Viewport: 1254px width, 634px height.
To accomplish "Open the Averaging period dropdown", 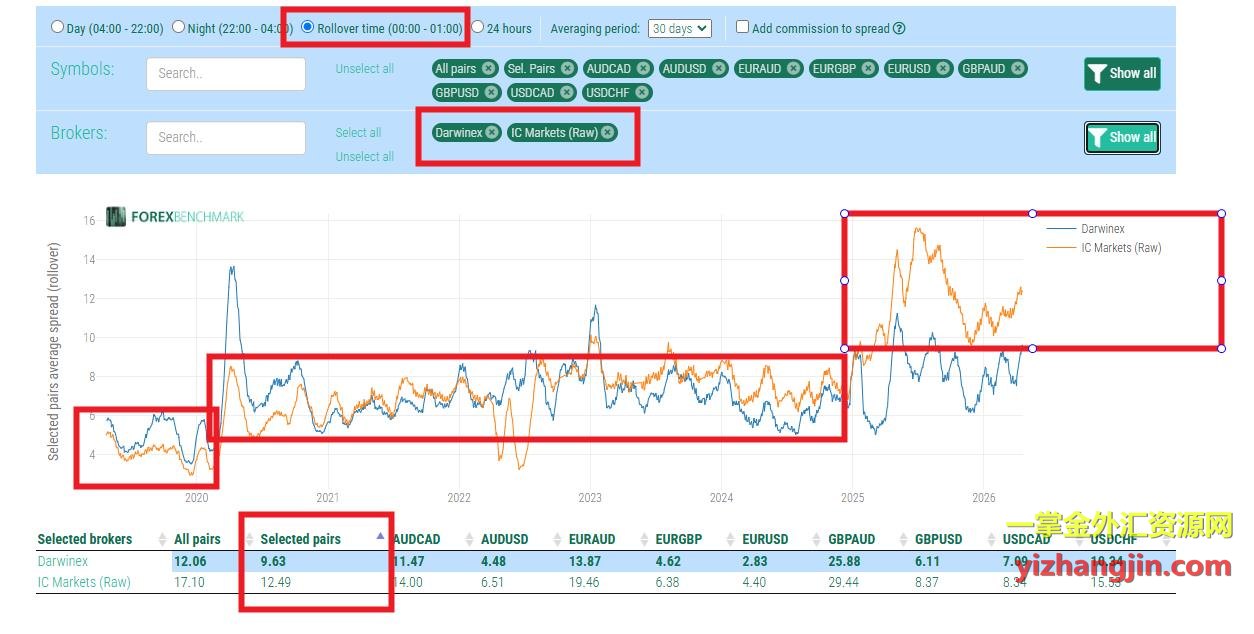I will (679, 29).
